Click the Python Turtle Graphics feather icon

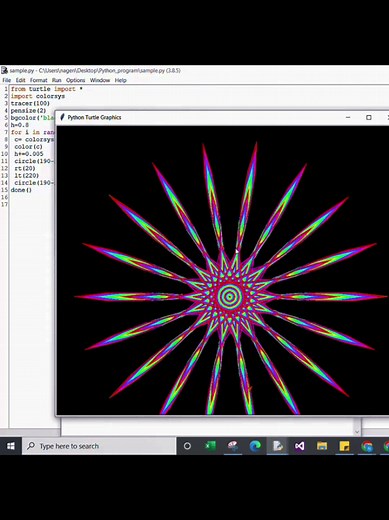pos(62,117)
